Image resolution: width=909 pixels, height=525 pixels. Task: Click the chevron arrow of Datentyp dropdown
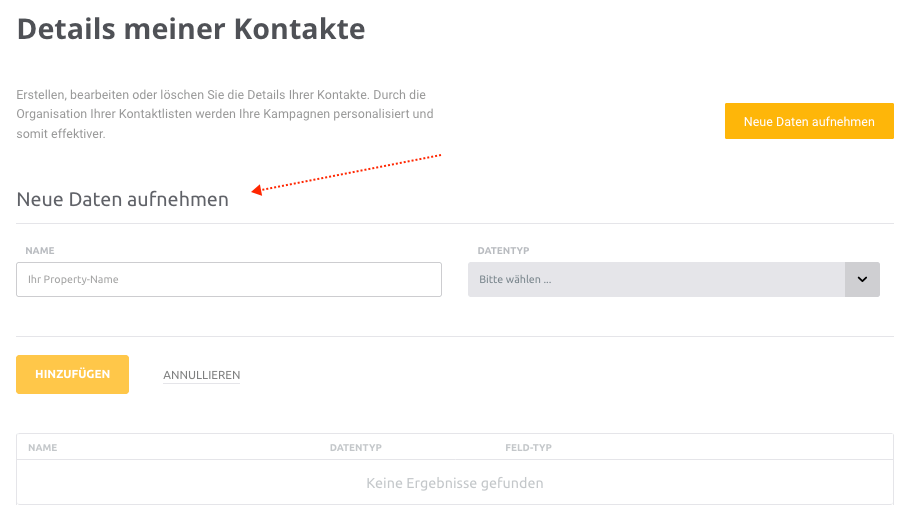coord(862,279)
